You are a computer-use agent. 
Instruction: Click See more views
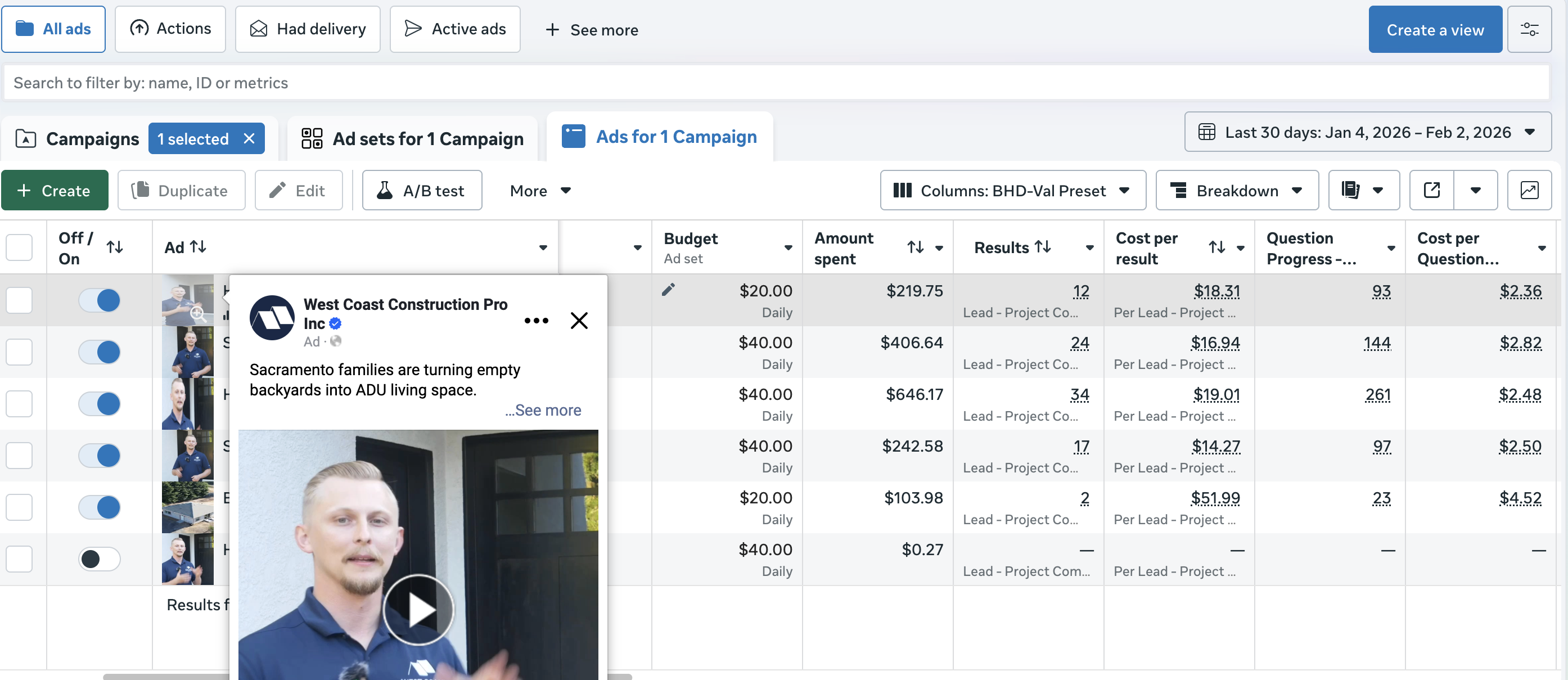click(x=592, y=30)
